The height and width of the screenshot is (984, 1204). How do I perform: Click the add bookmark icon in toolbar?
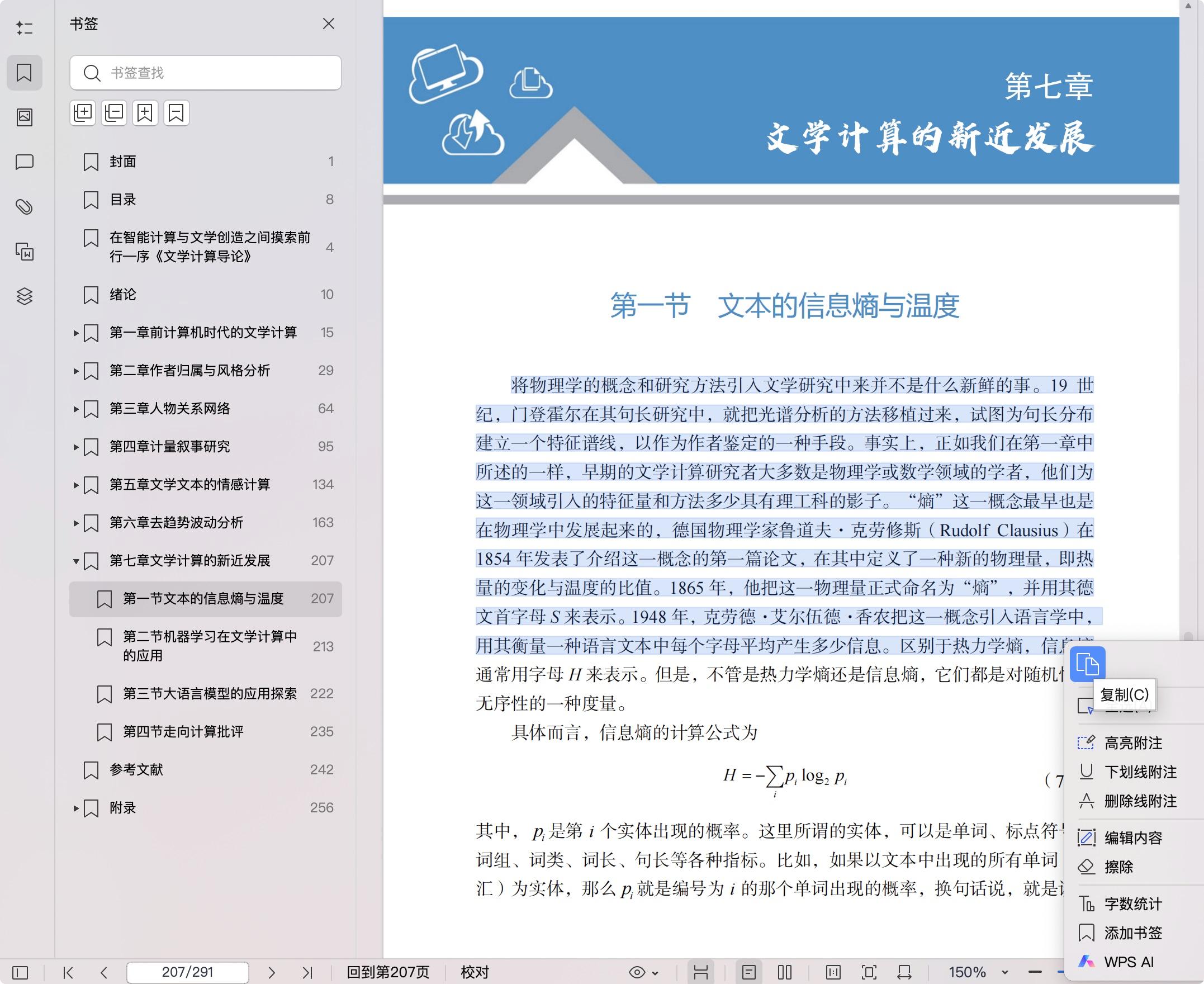(x=145, y=113)
